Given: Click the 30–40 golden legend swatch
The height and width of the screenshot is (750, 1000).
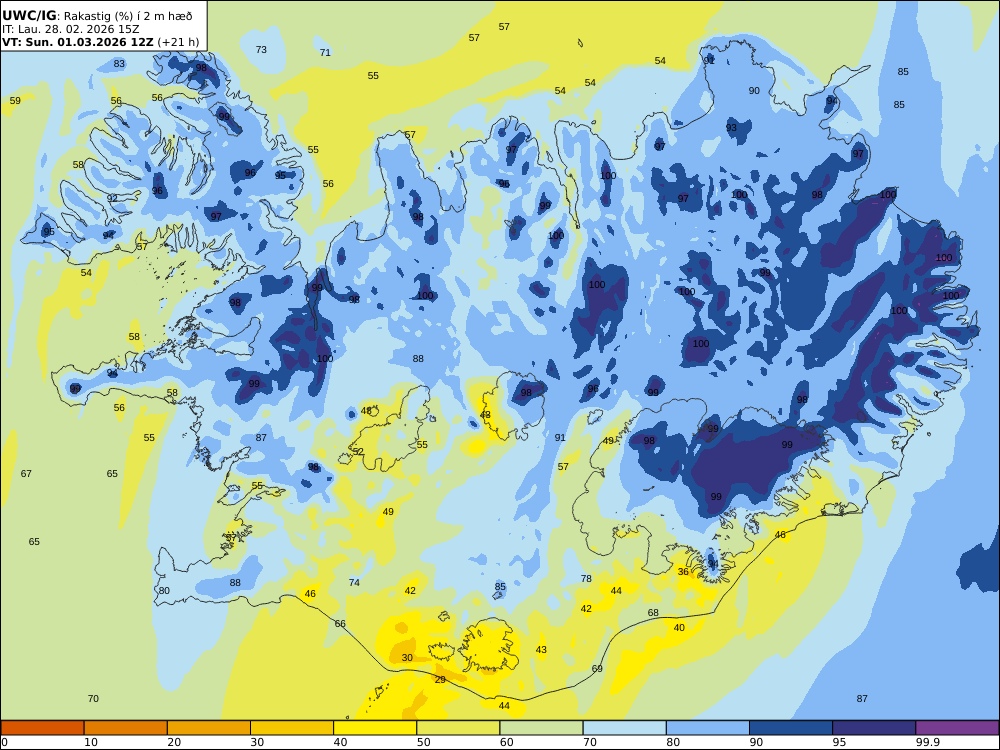Looking at the screenshot, I should click(x=292, y=728).
